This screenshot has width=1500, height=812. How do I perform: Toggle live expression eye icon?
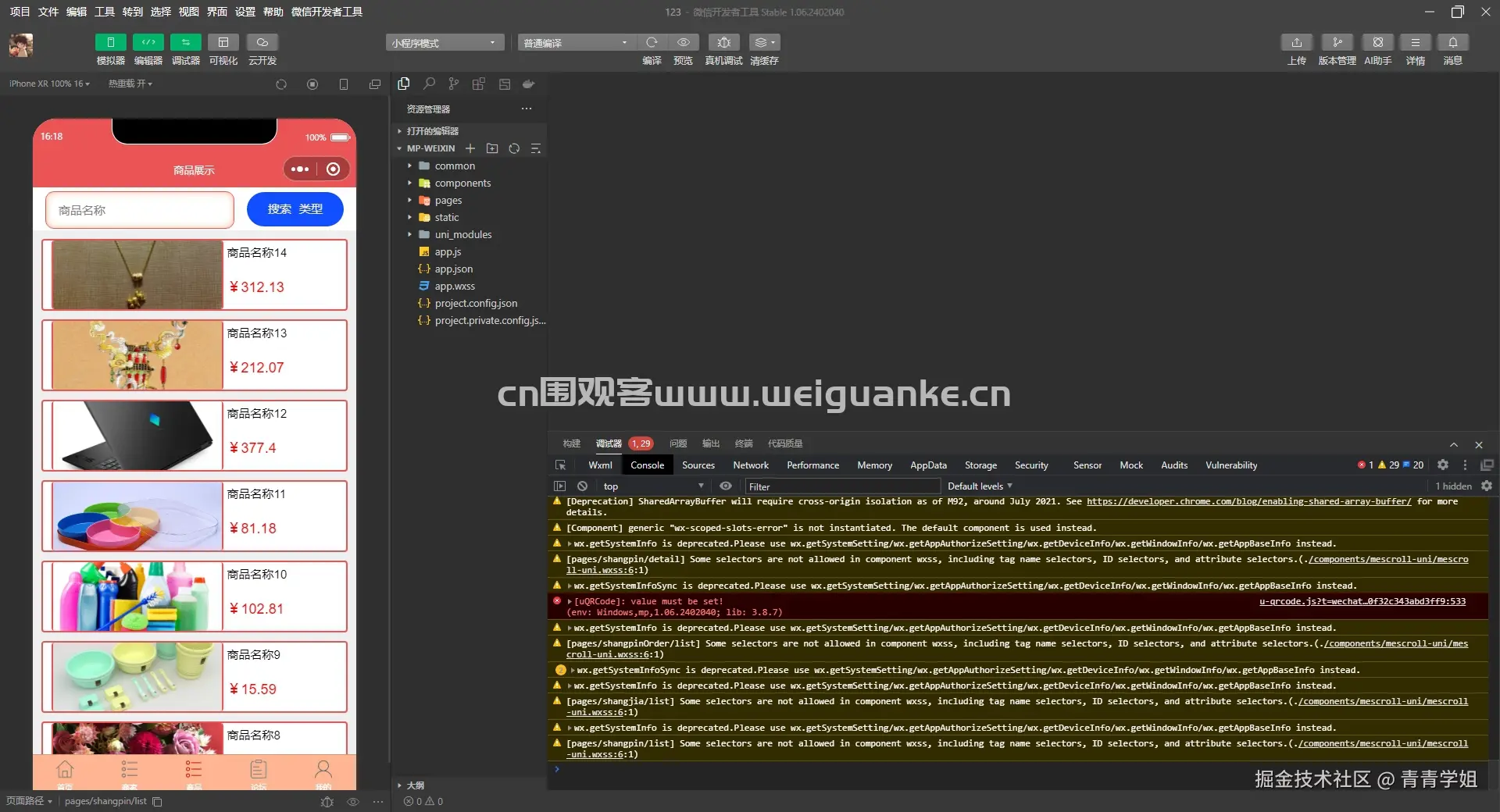click(x=726, y=486)
